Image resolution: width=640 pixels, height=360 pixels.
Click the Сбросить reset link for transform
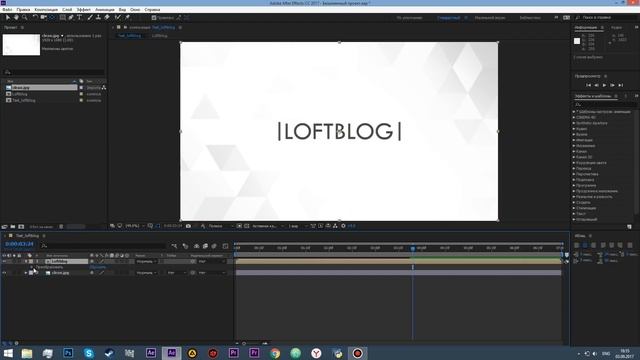click(98, 267)
